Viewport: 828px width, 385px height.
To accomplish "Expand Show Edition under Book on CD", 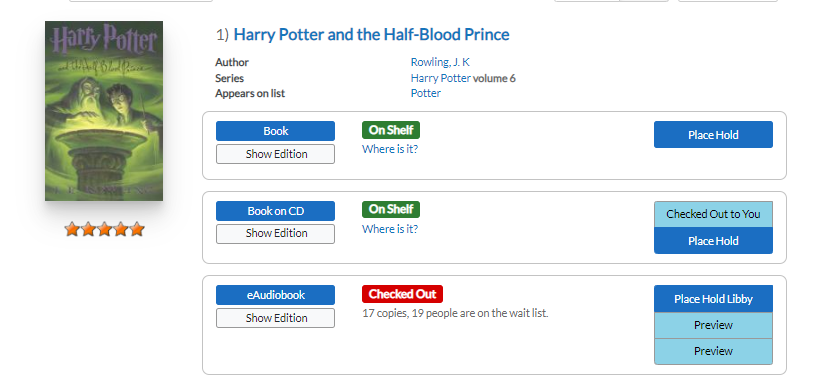I will 275,233.
